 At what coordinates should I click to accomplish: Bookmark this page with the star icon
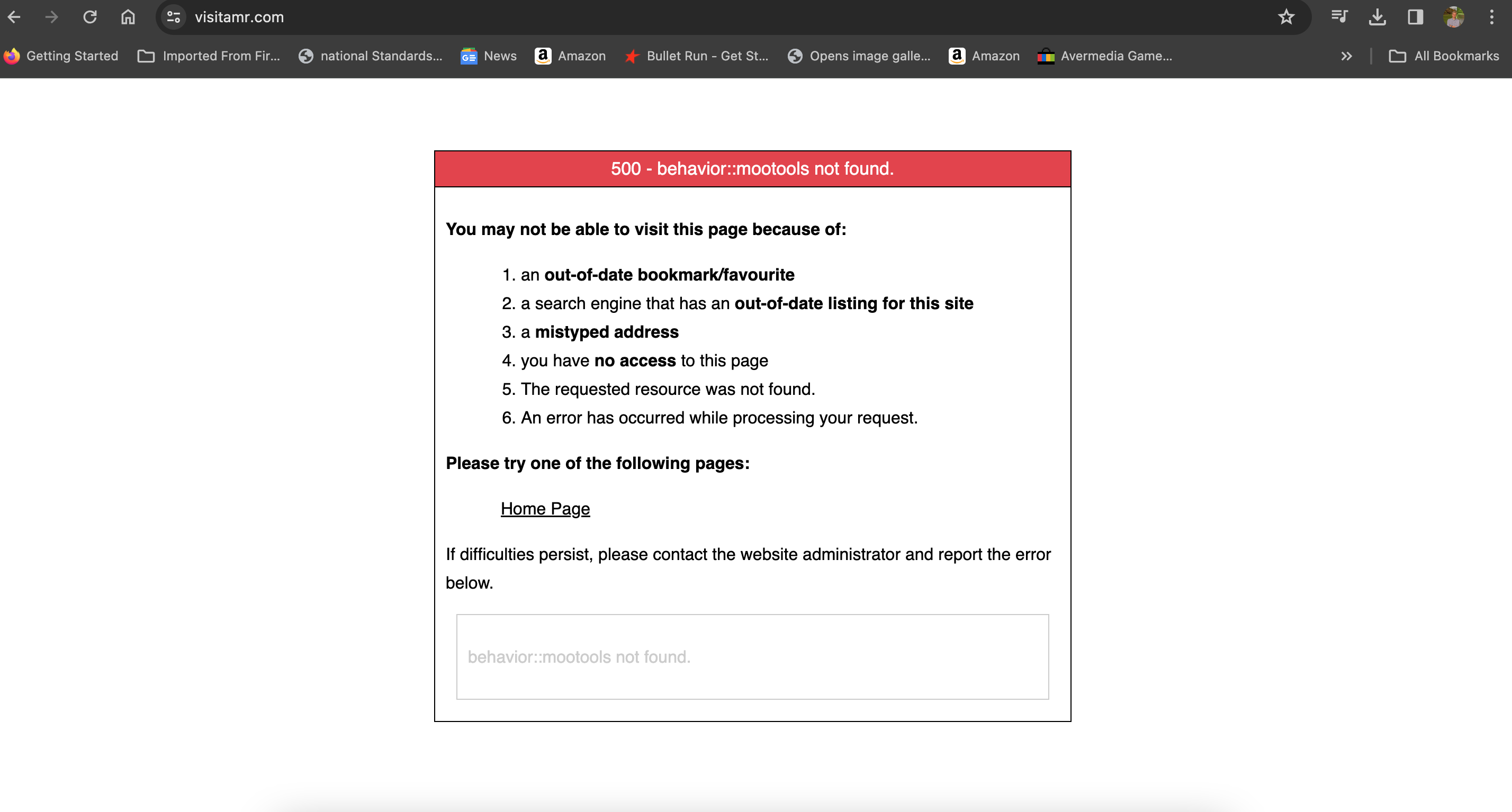1286,17
